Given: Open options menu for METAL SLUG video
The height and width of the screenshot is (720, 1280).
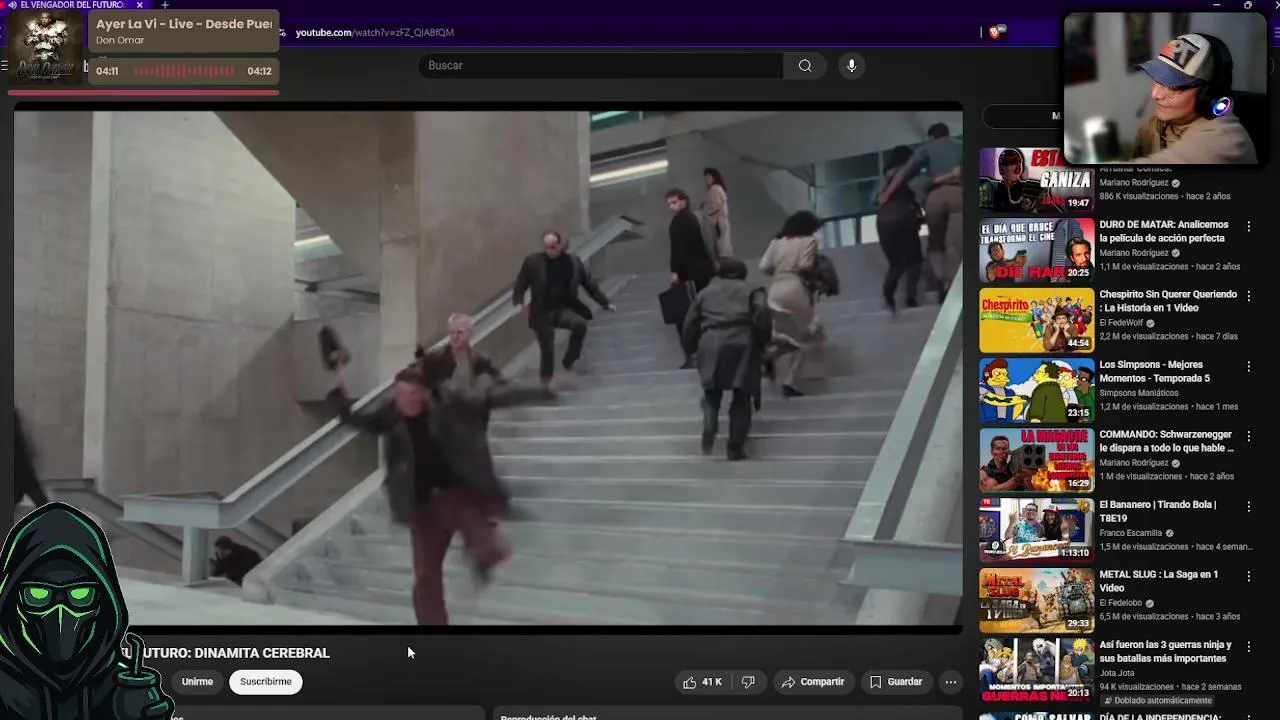Looking at the screenshot, I should (1248, 577).
